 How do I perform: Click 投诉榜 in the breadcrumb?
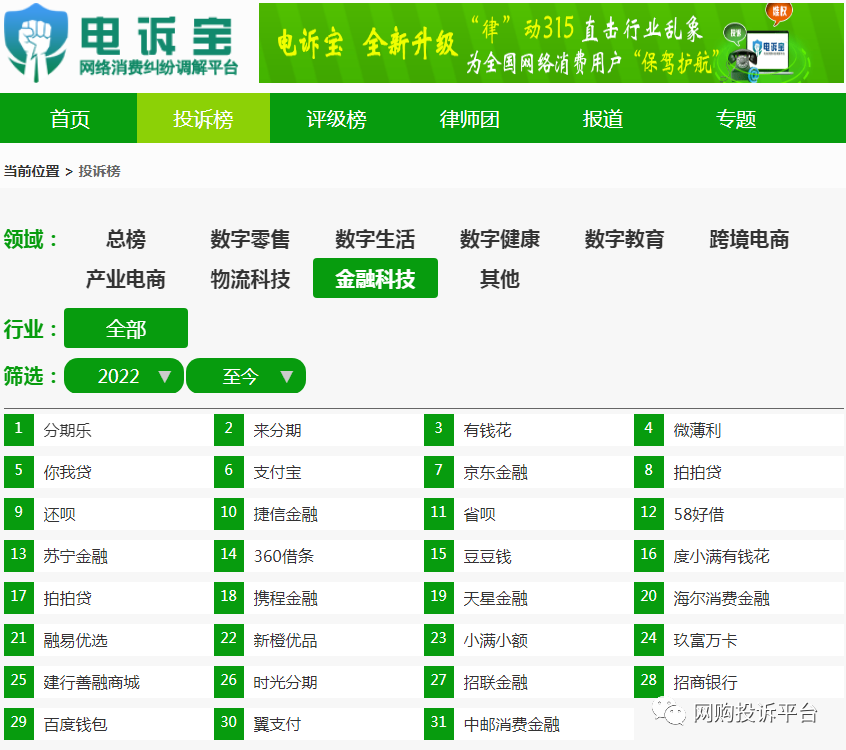pos(99,171)
